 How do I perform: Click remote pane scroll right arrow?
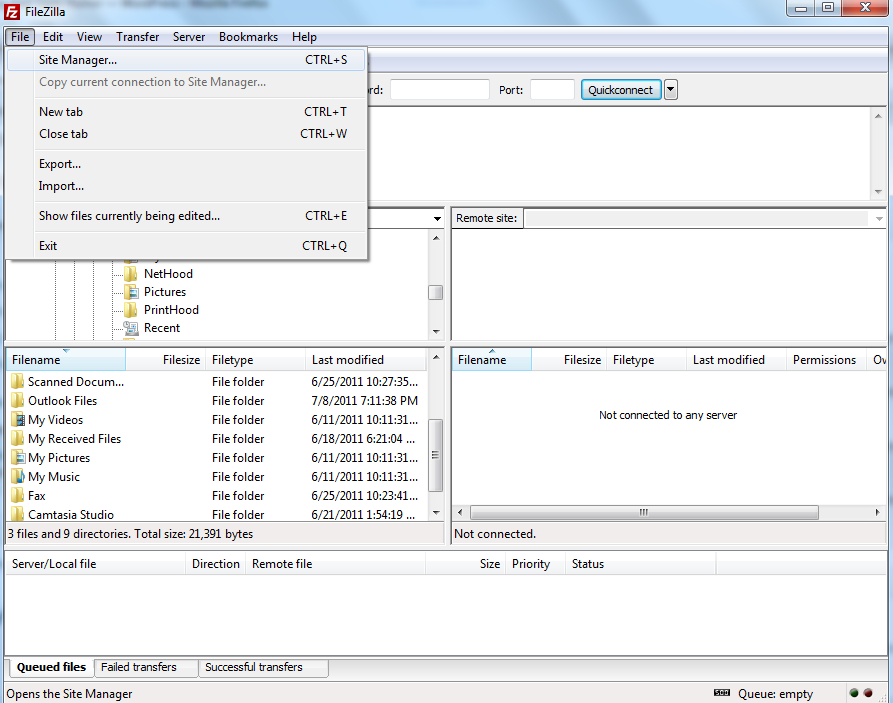point(878,512)
